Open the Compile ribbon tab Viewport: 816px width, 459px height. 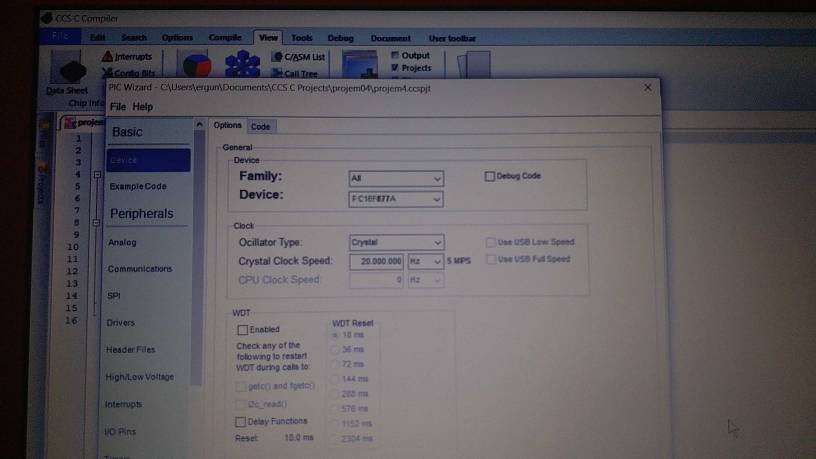tap(225, 37)
